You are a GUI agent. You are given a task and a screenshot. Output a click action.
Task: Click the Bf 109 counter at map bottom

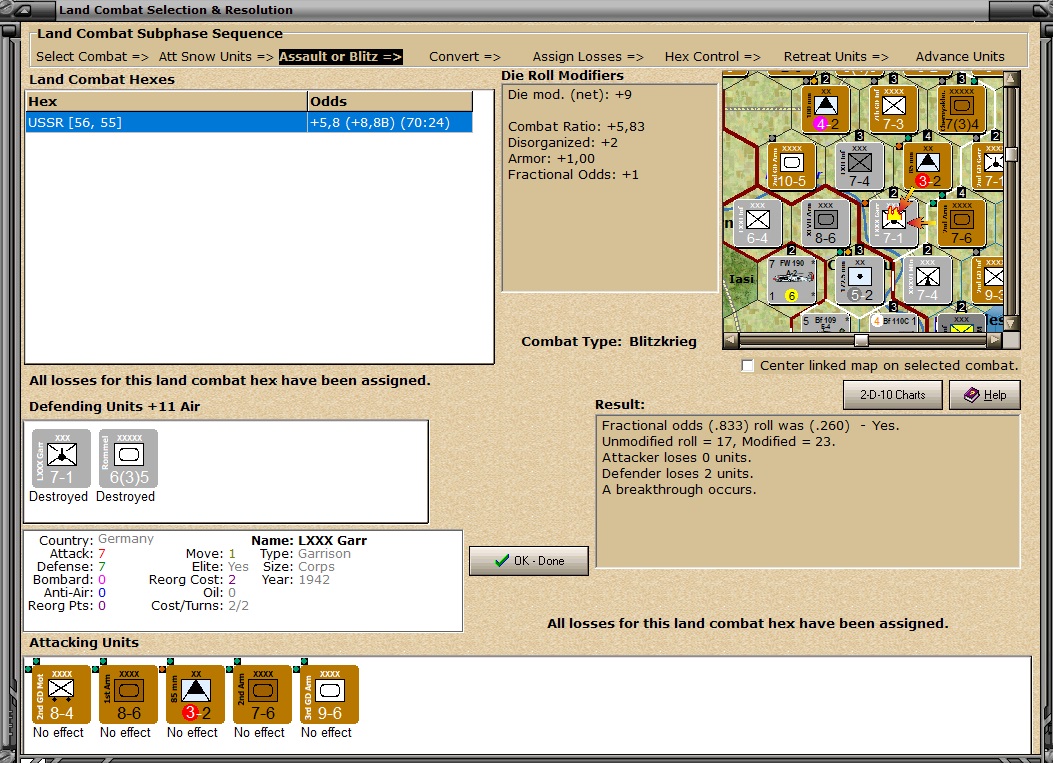826,321
